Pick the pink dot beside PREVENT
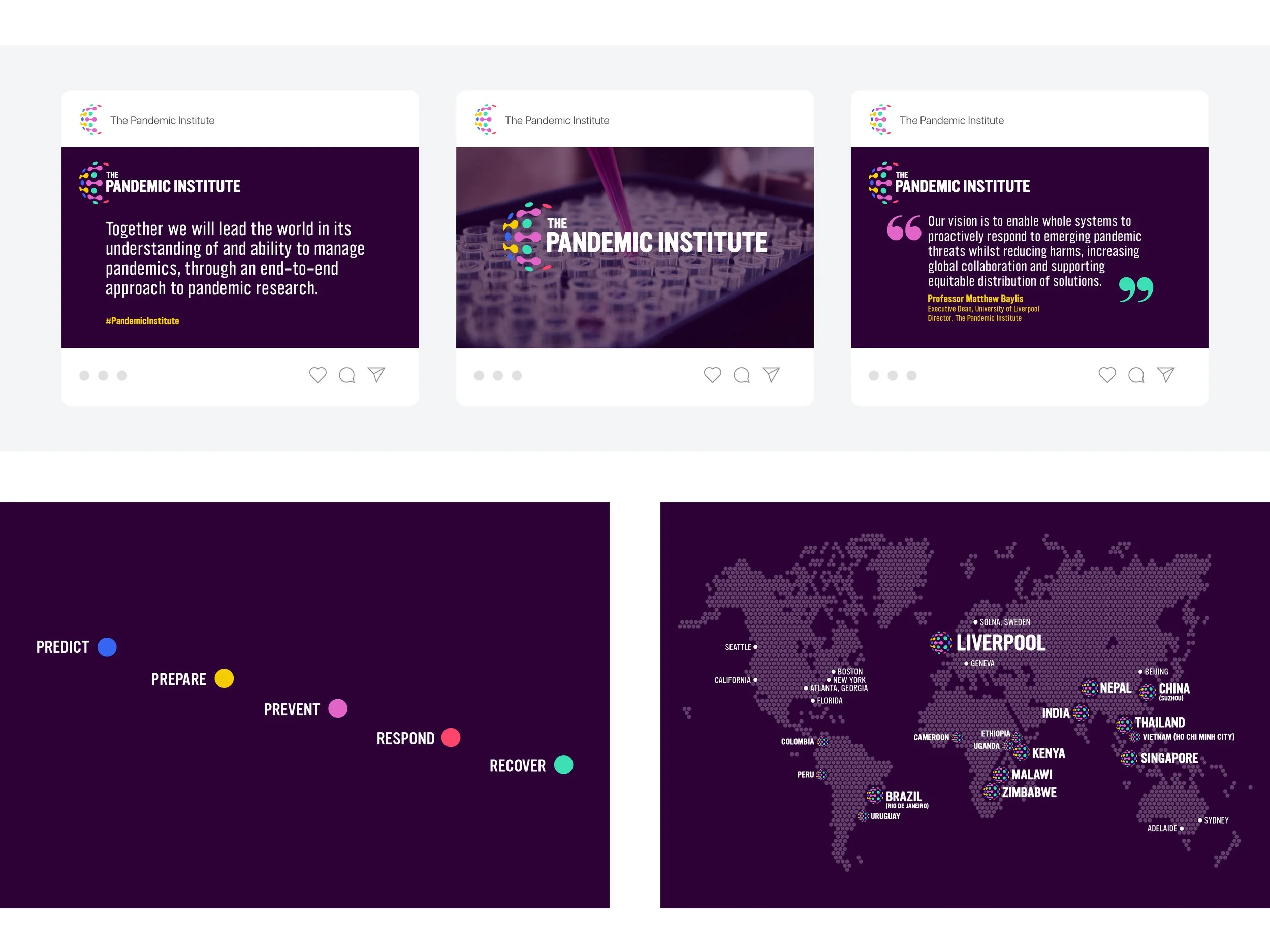 point(338,708)
